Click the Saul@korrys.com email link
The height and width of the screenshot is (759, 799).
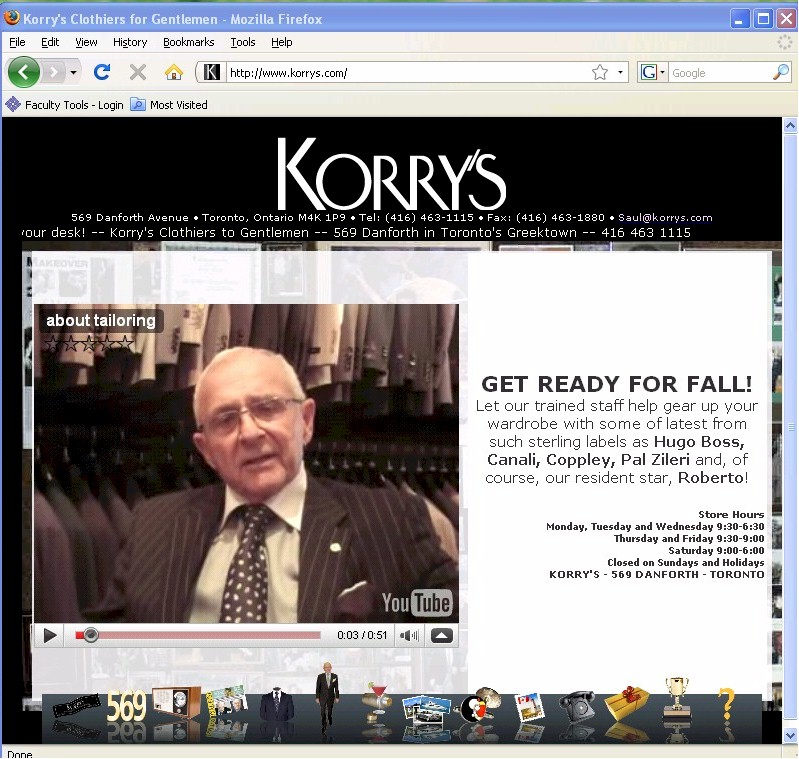[665, 218]
